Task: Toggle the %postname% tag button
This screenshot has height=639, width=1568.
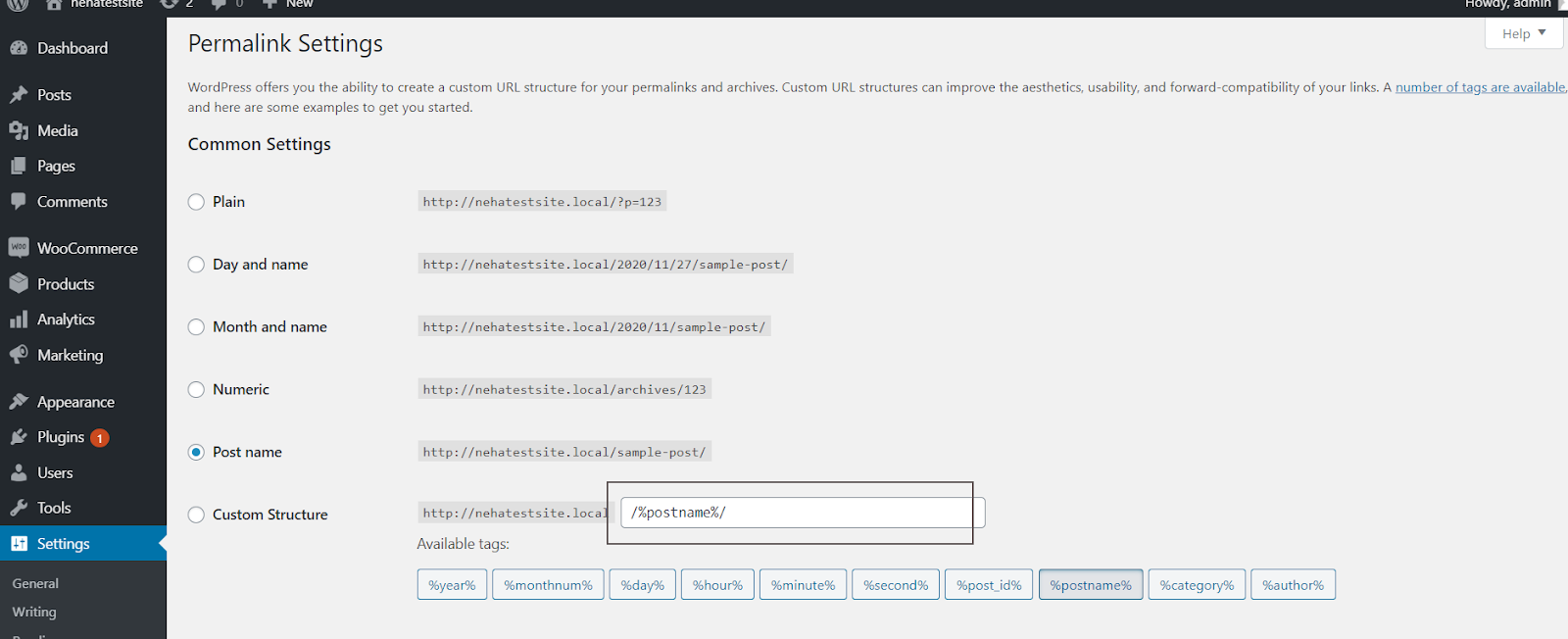Action: pos(1091,585)
